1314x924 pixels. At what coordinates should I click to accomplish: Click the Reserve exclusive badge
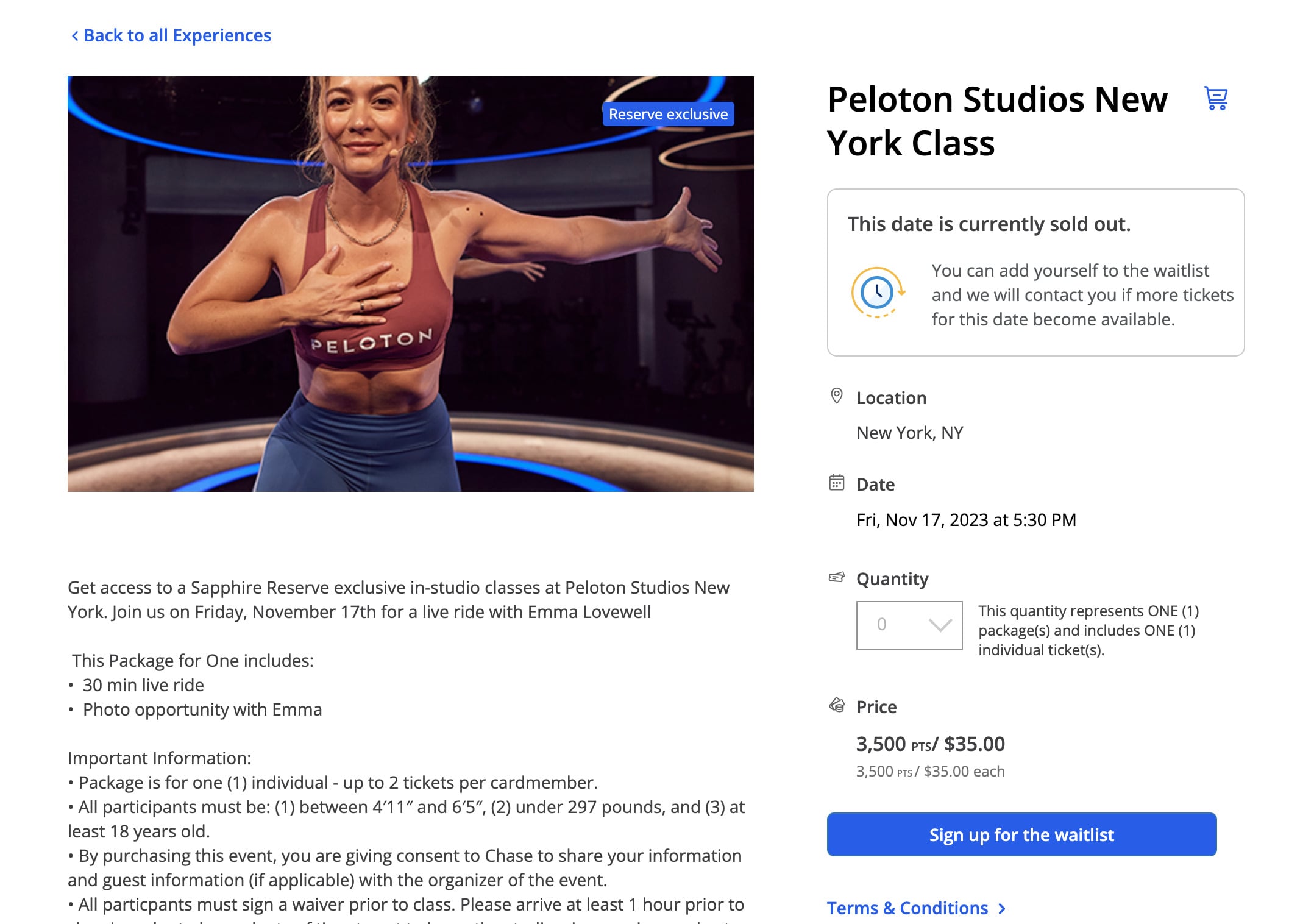[x=668, y=114]
